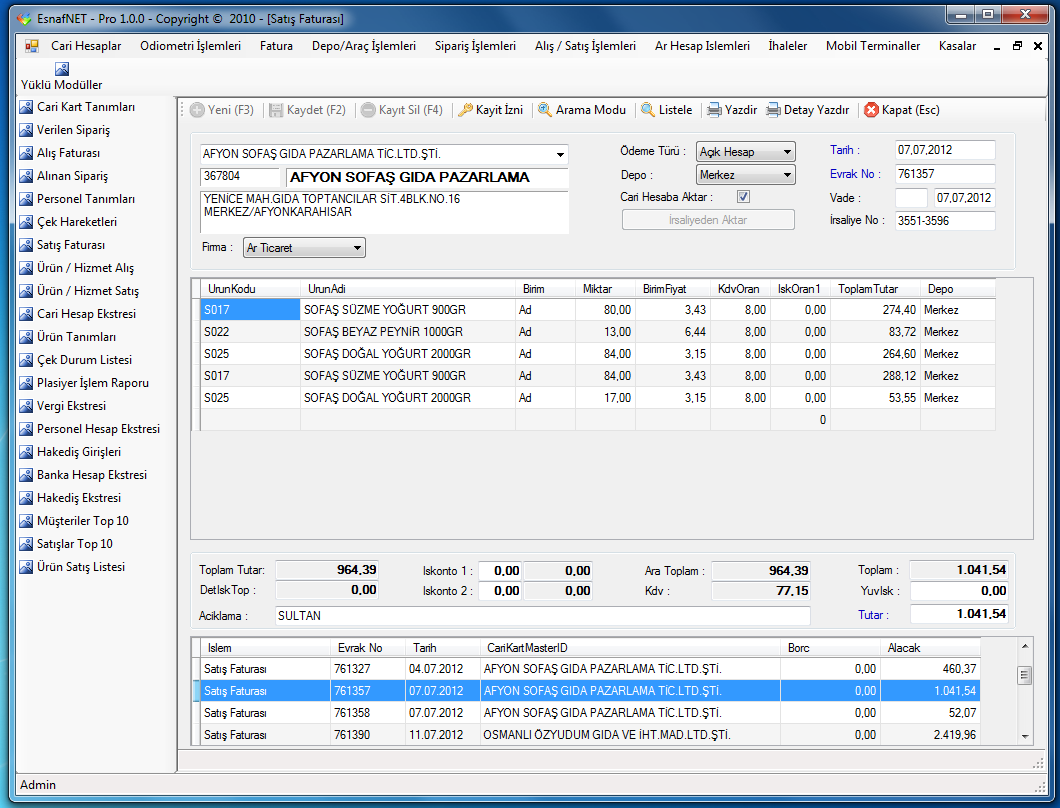Open the Sipariş İşlemleri menu
1060x808 pixels.
click(475, 46)
